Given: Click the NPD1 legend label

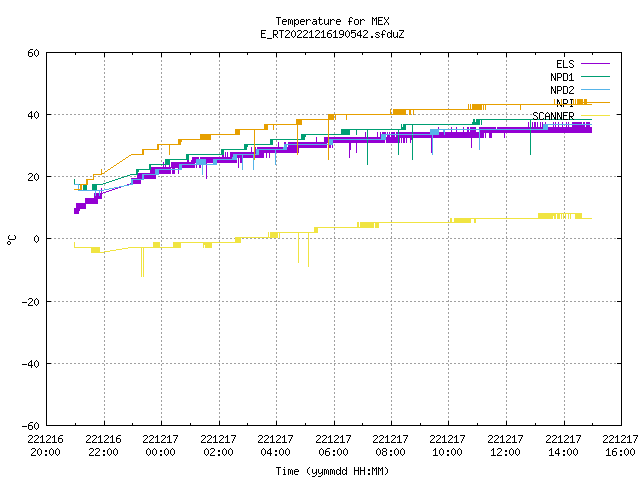Looking at the screenshot, I should point(562,77).
